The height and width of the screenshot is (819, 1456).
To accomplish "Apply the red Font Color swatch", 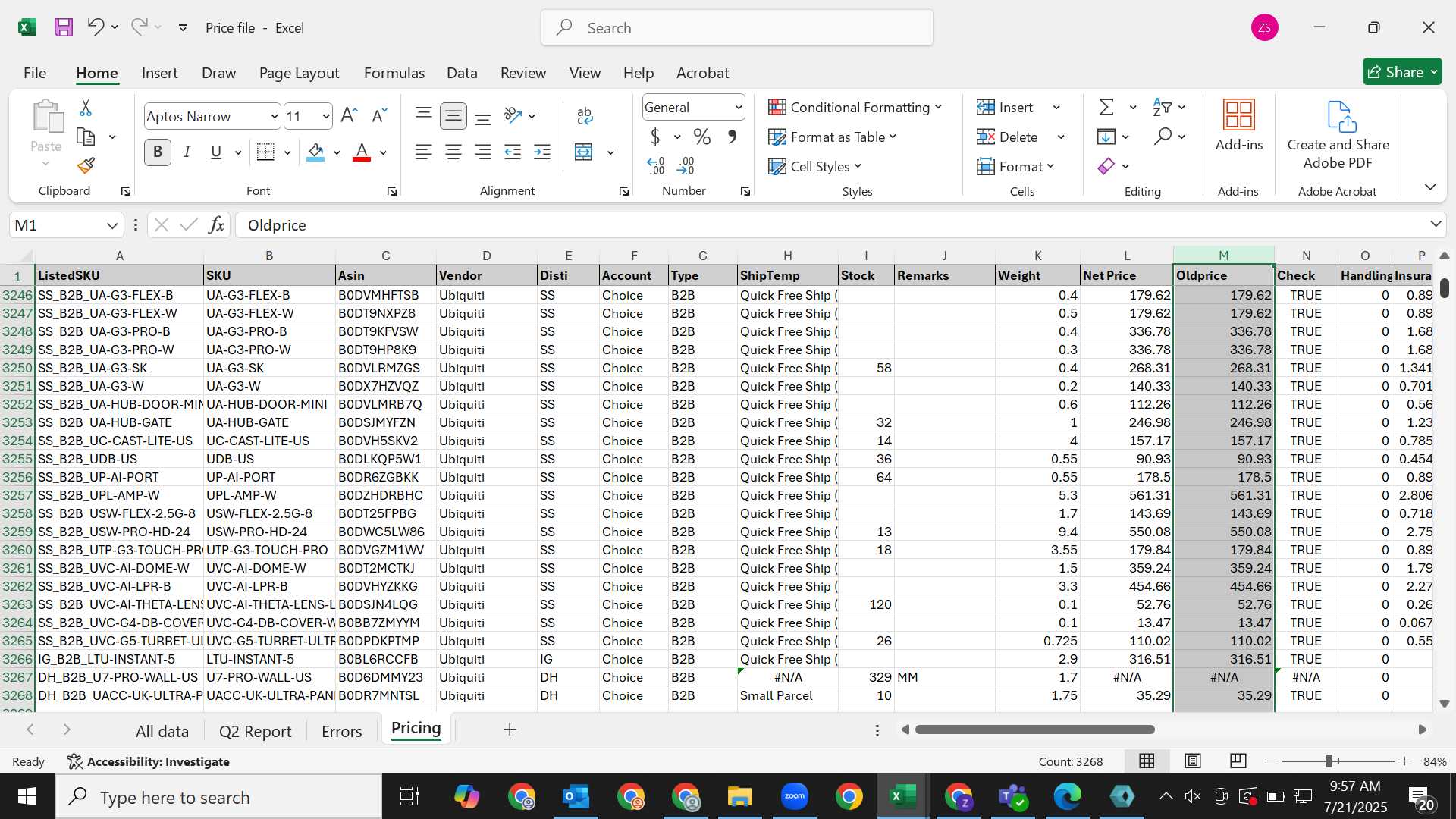I will [362, 152].
